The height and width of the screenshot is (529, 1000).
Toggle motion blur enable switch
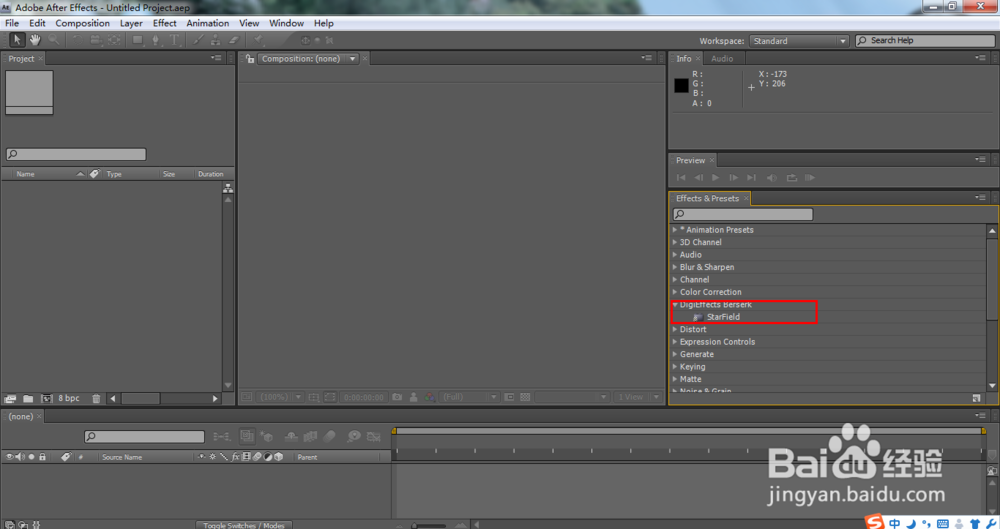330,436
